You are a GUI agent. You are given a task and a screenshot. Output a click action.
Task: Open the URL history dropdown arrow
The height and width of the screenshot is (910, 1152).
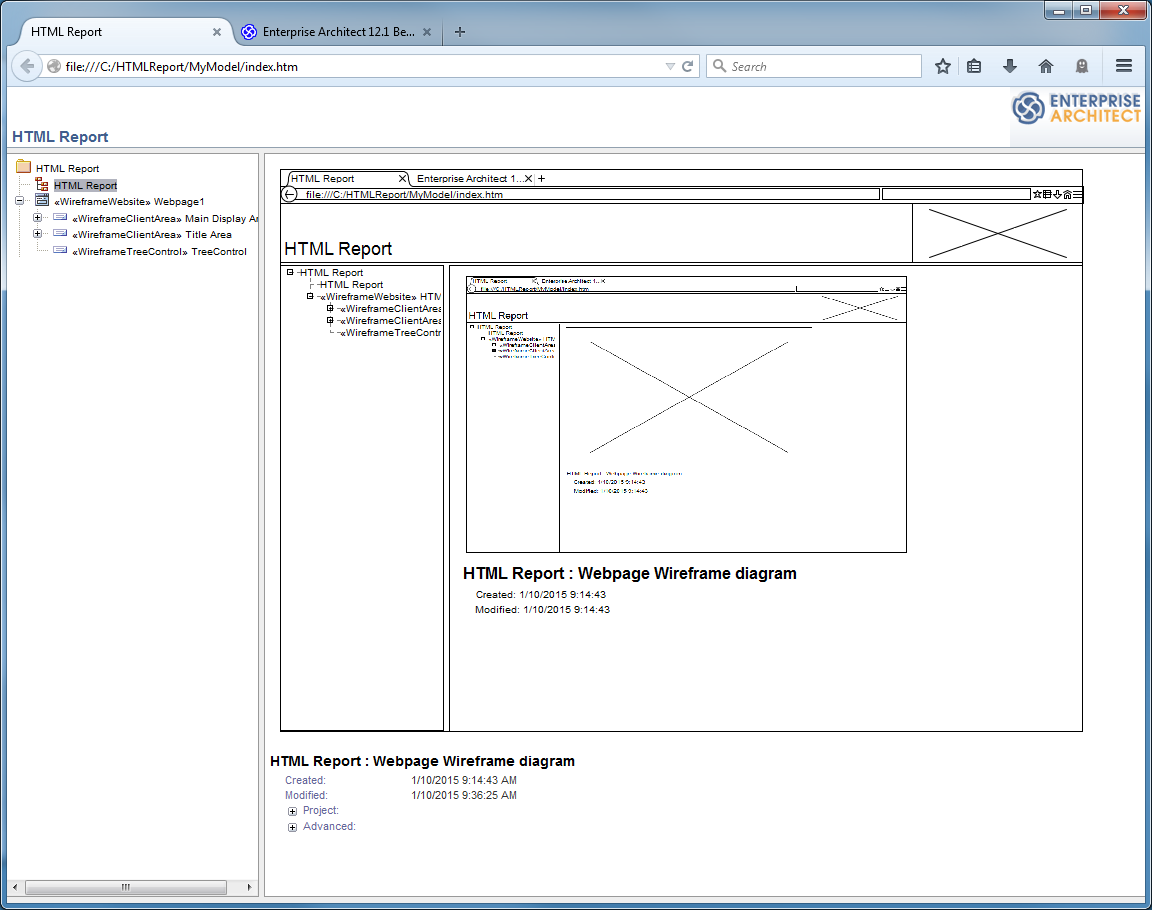point(670,67)
